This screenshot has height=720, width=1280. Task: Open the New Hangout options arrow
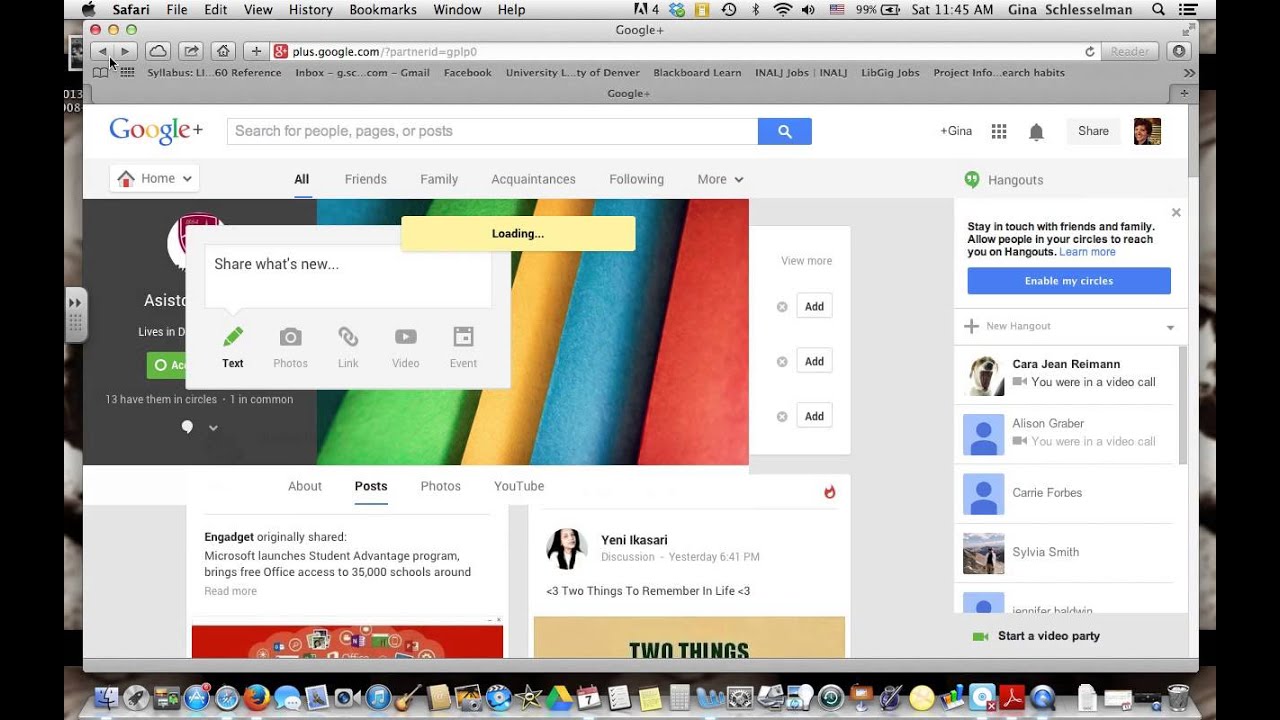[1170, 327]
